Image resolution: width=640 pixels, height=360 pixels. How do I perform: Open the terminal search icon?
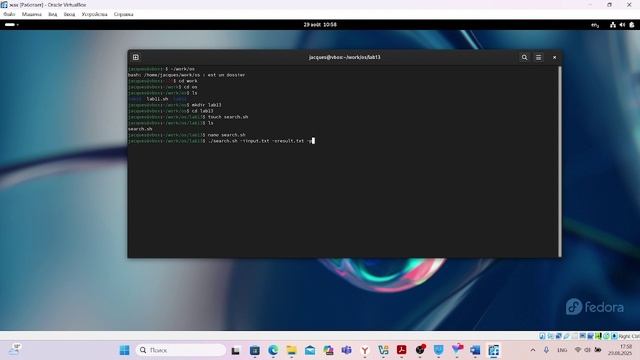click(x=524, y=58)
